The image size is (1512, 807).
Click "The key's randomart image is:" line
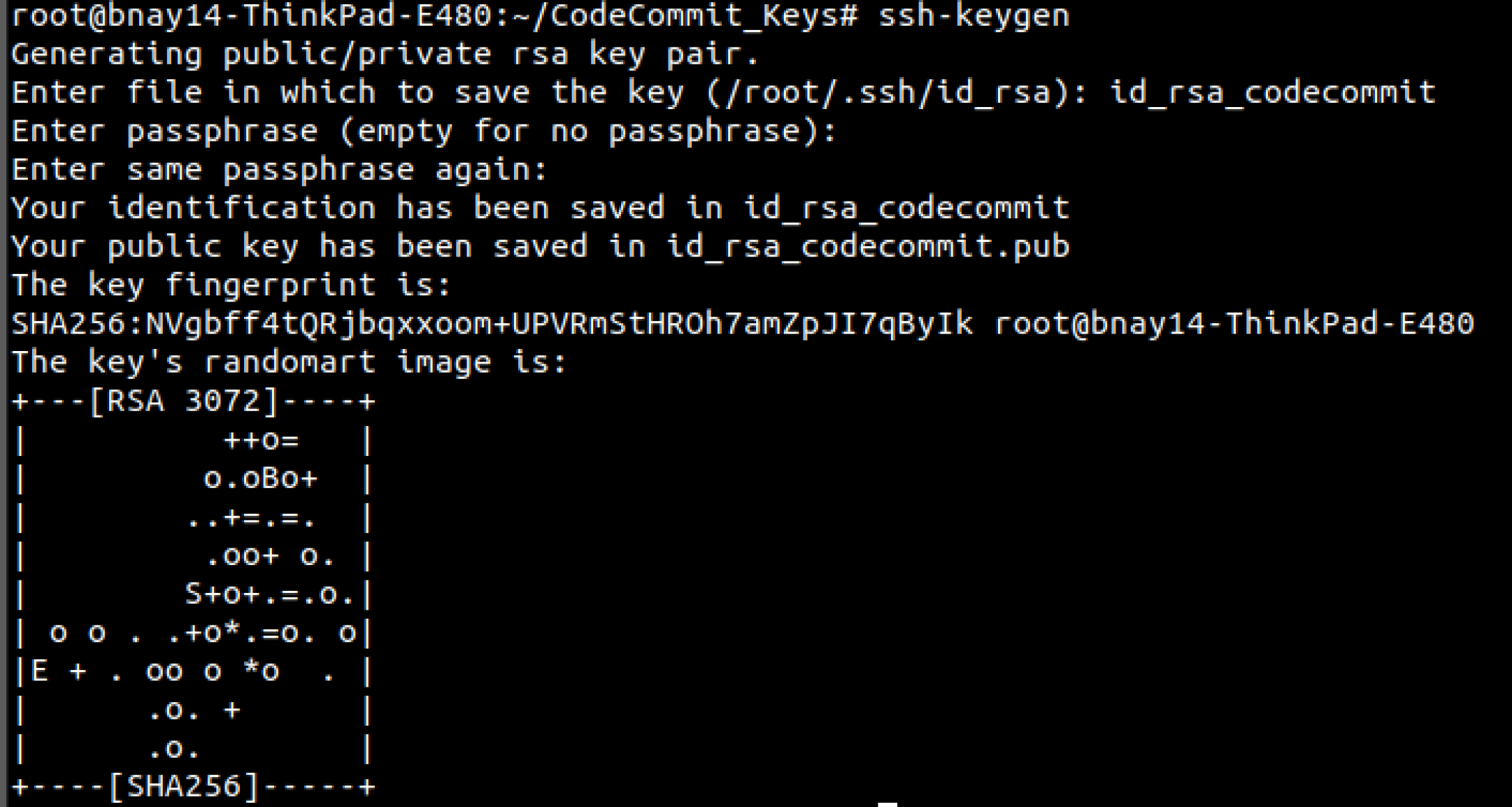point(289,362)
